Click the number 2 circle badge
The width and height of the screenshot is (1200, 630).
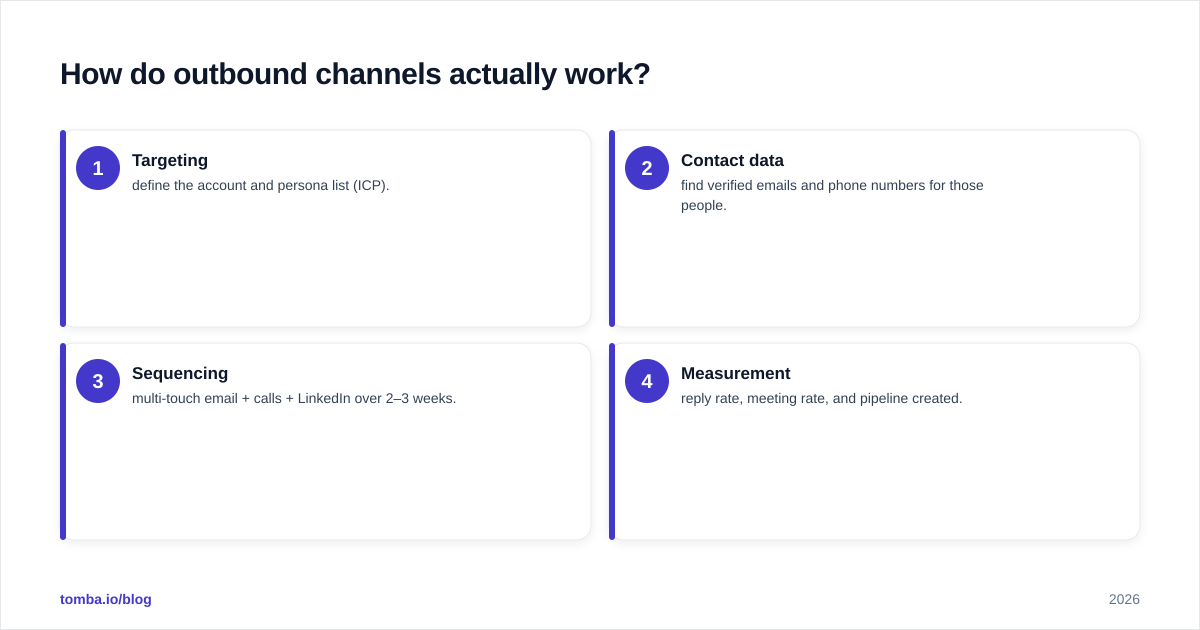(x=647, y=168)
